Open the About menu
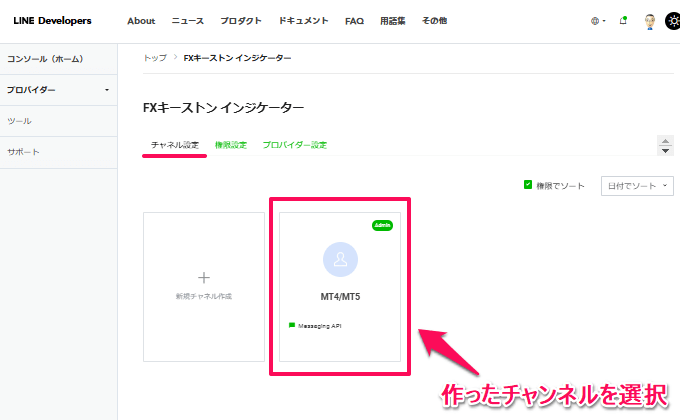 click(141, 21)
